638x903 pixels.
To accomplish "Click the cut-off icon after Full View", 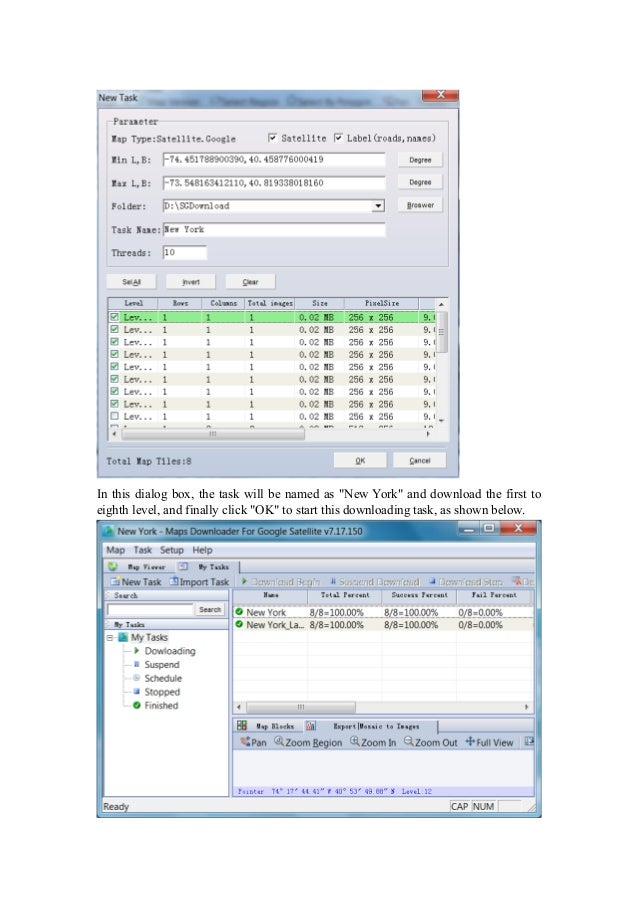I will pos(529,742).
